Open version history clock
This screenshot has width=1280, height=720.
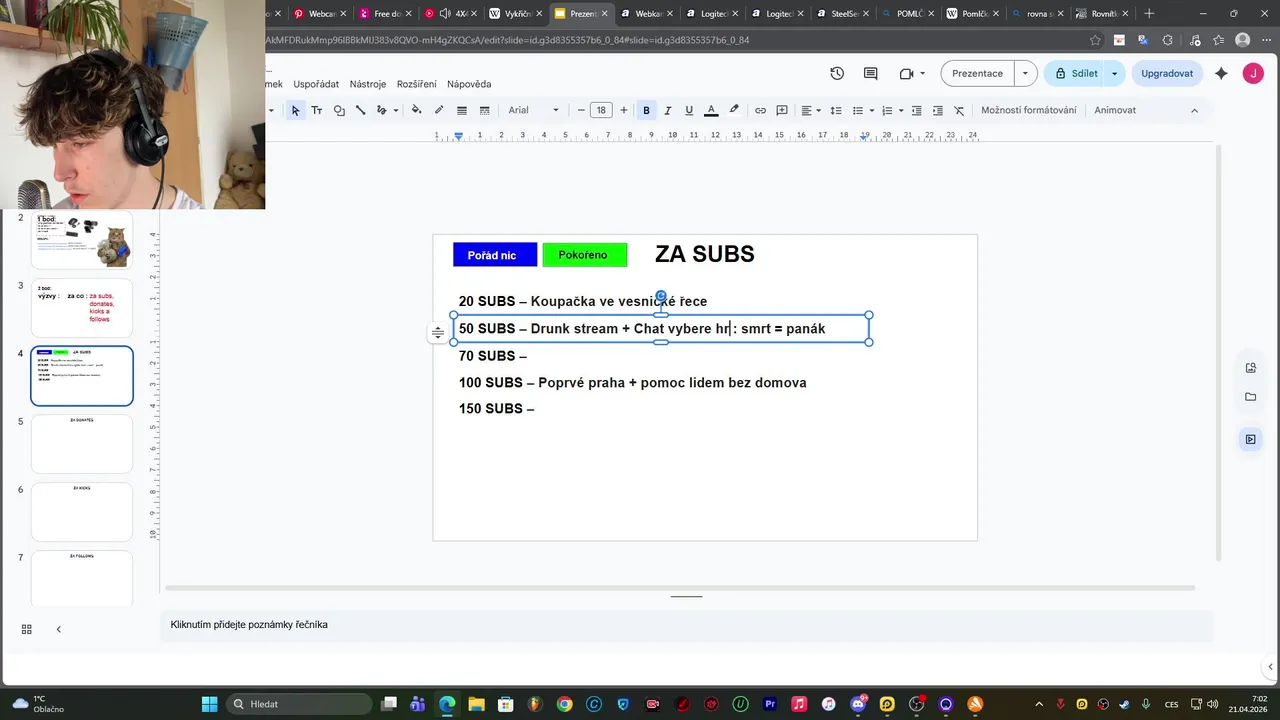(837, 73)
